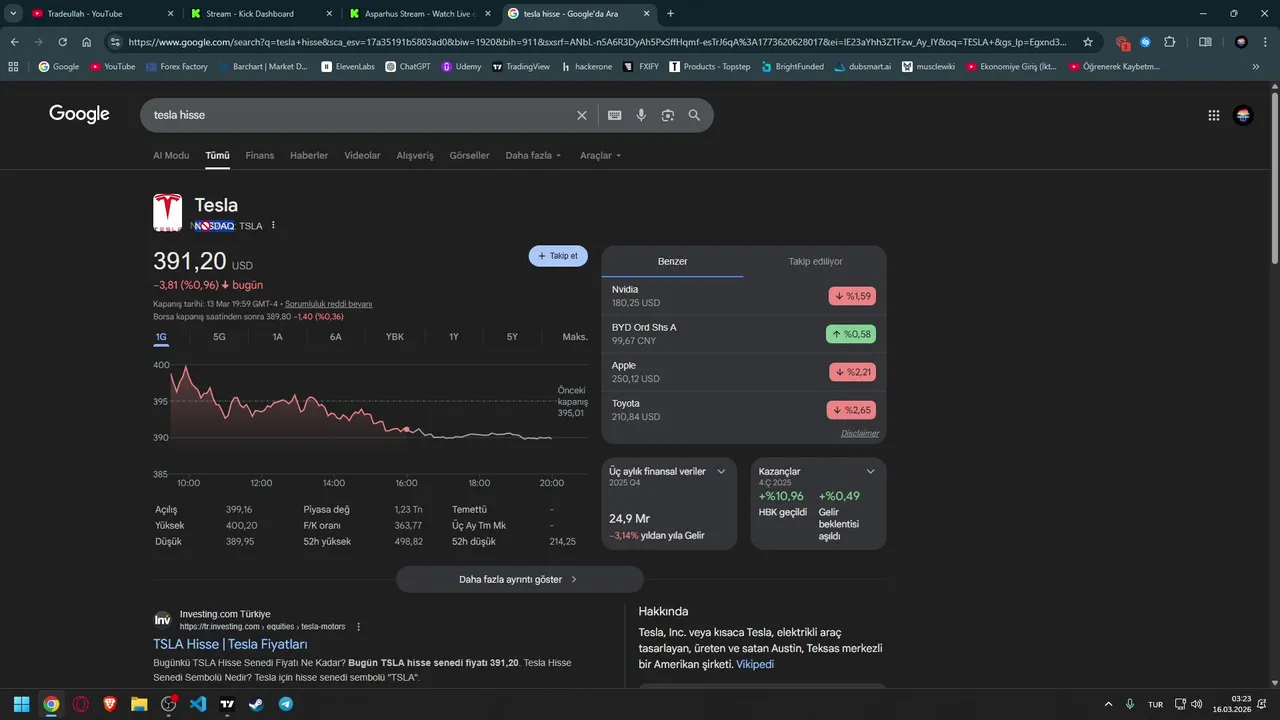The height and width of the screenshot is (720, 1280).
Task: Select the Videolar search tab
Action: tap(362, 156)
